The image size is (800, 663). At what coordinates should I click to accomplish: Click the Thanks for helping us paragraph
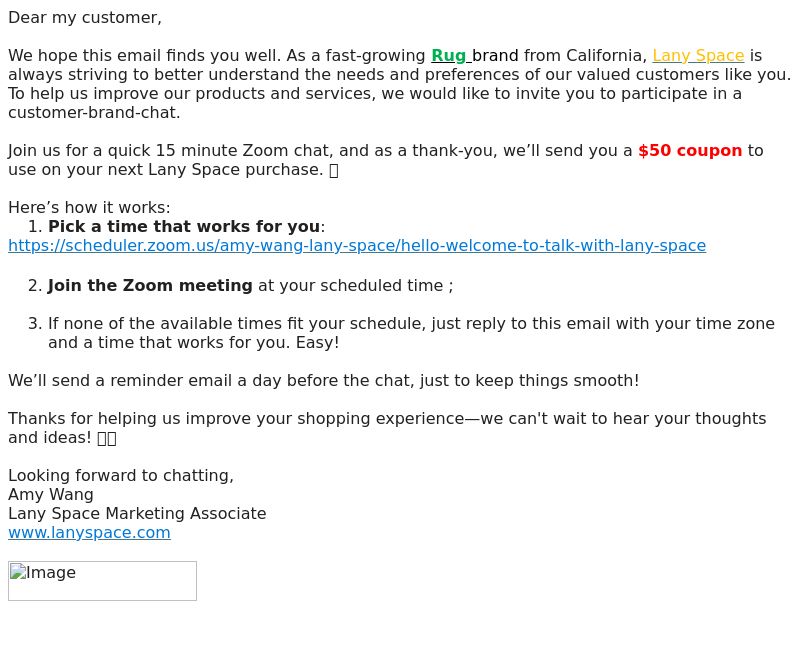[387, 428]
